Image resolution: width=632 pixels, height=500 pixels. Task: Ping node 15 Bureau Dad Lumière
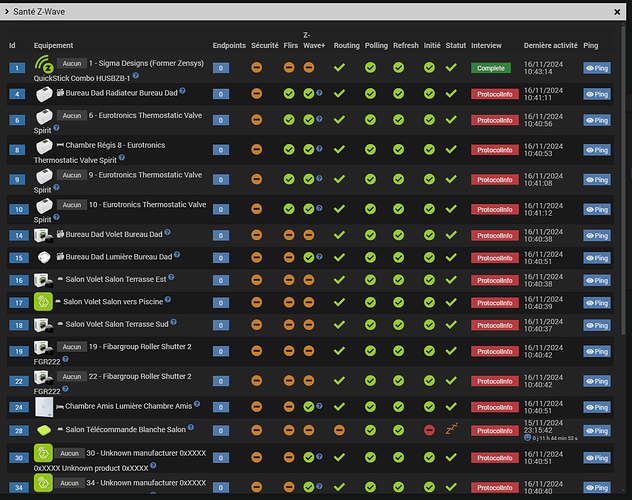click(597, 258)
